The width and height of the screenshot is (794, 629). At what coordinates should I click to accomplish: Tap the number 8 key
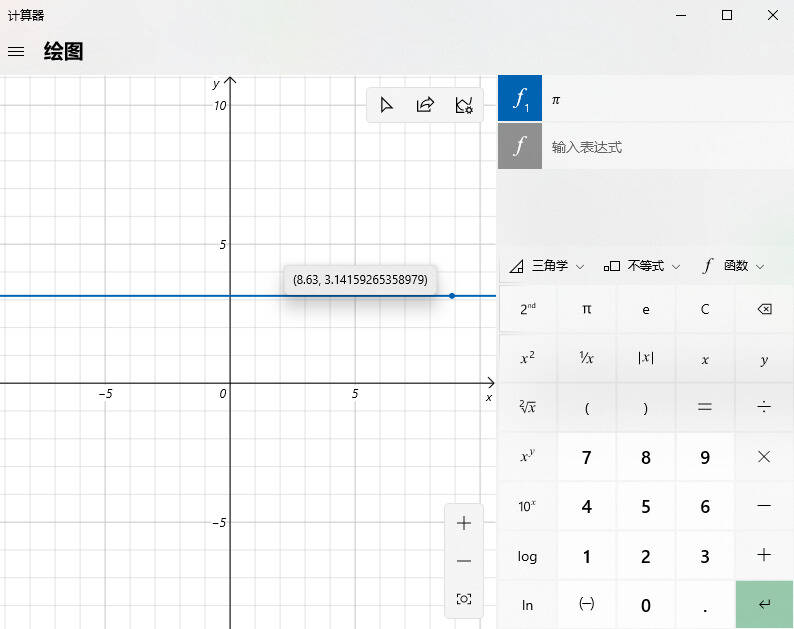coord(646,457)
